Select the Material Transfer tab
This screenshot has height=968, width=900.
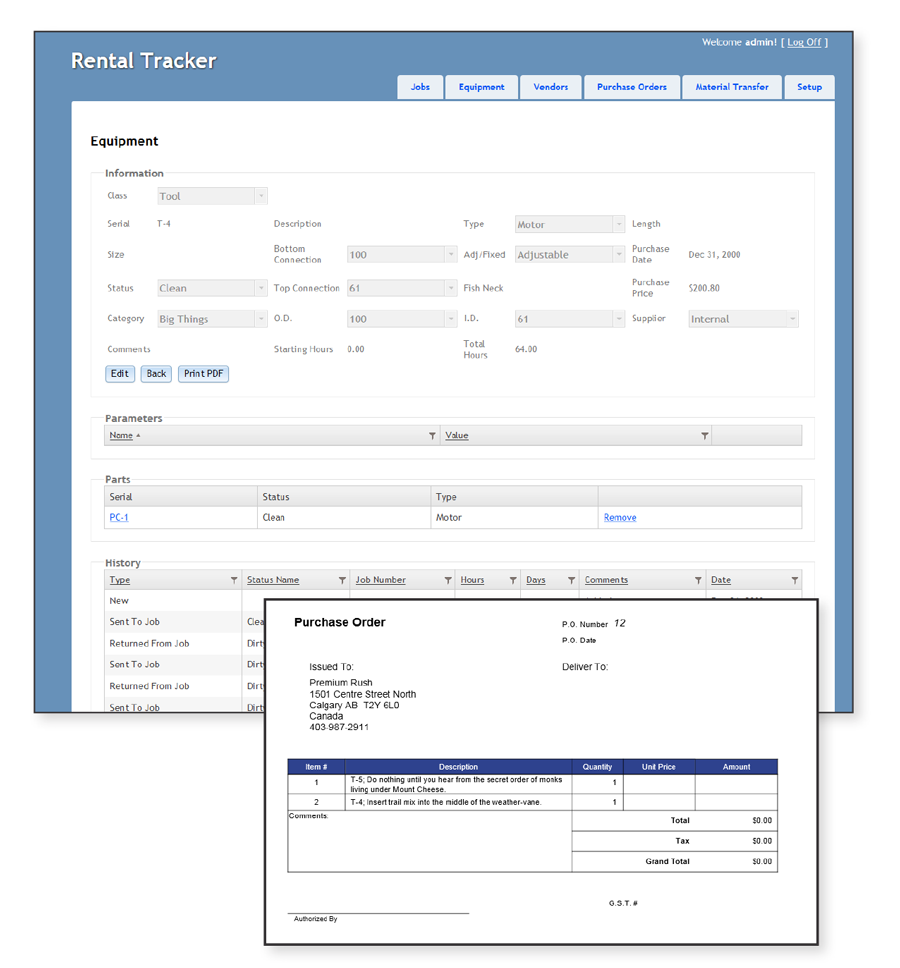pyautogui.click(x=732, y=87)
